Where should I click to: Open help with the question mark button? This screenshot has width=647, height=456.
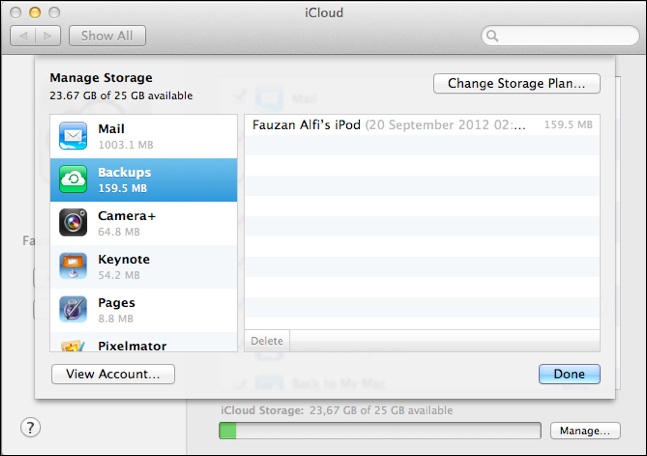pyautogui.click(x=31, y=428)
